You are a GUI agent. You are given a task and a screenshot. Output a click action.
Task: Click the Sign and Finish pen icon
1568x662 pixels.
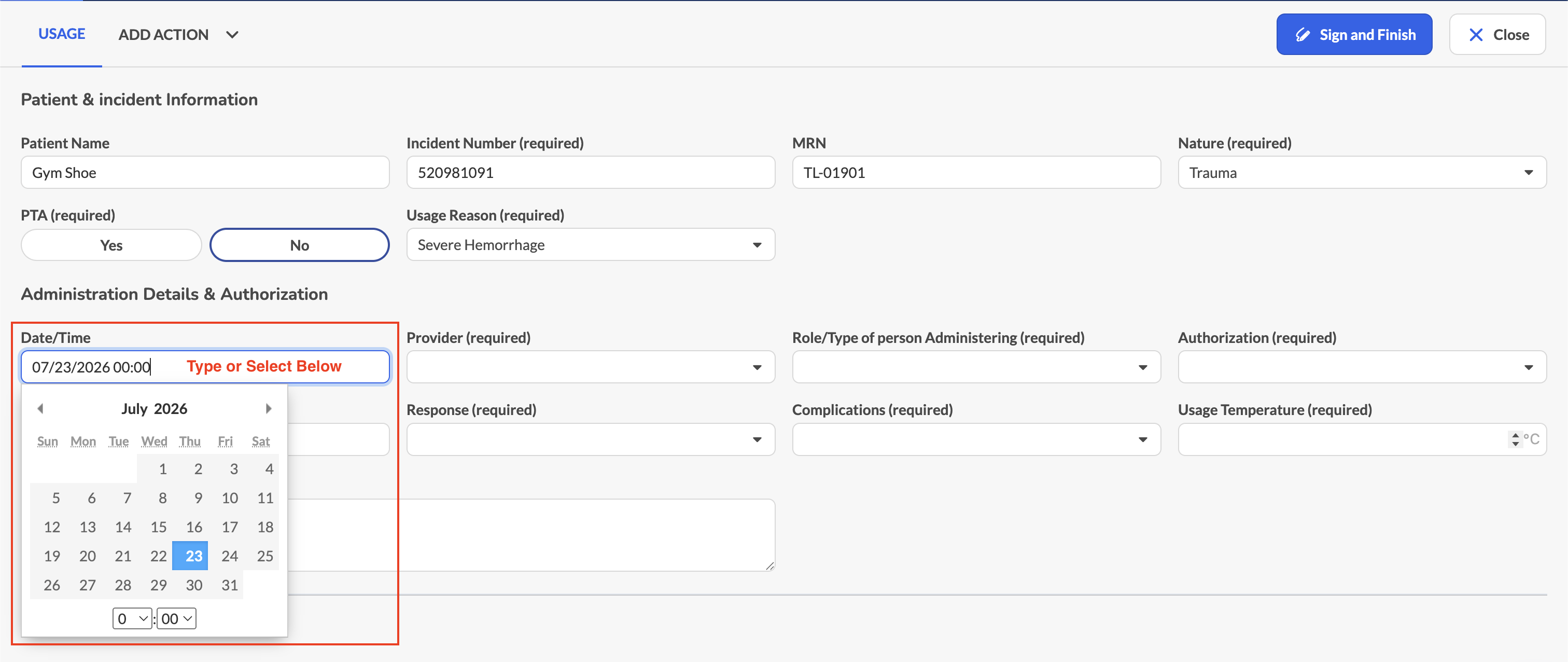coord(1303,35)
